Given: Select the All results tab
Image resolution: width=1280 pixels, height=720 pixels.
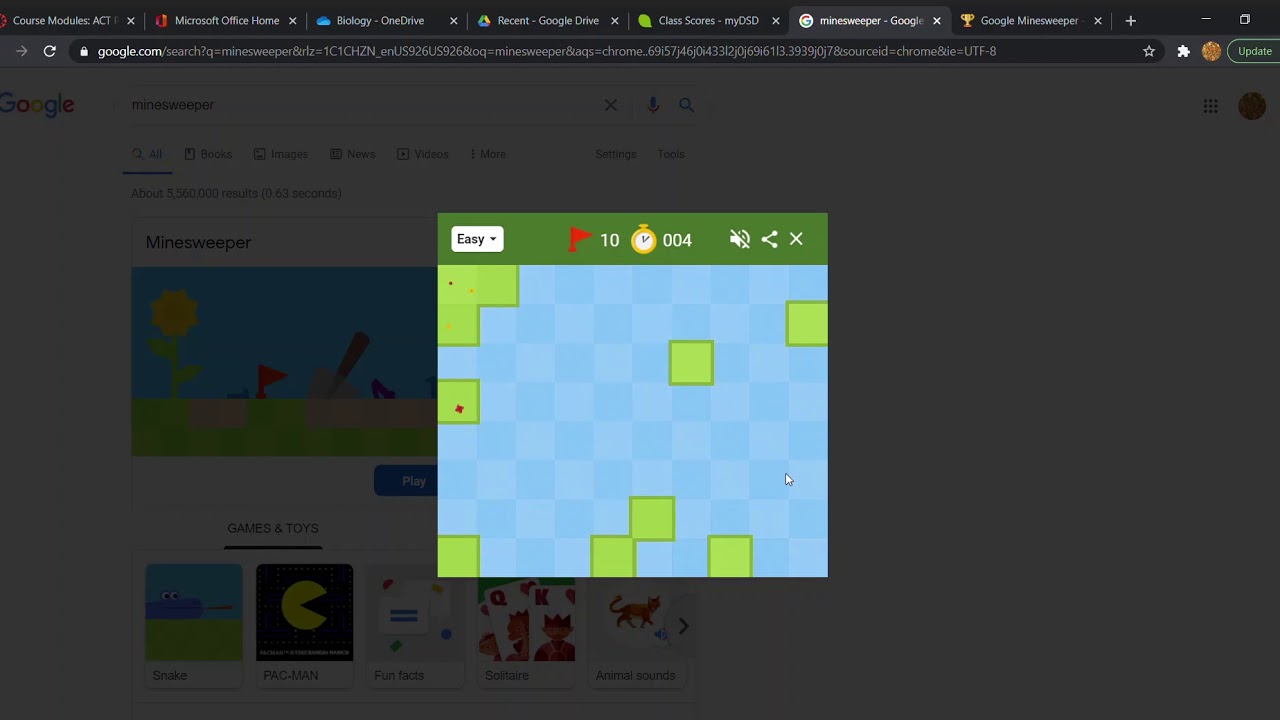Looking at the screenshot, I should pyautogui.click(x=147, y=154).
